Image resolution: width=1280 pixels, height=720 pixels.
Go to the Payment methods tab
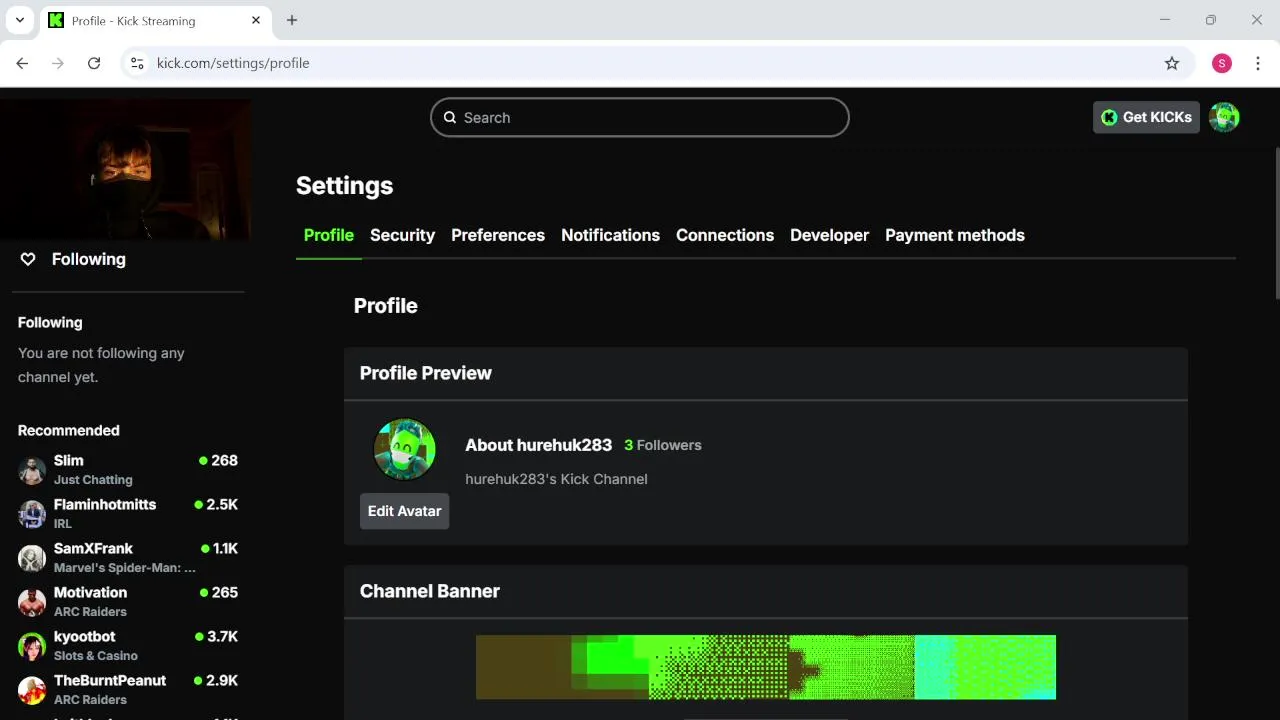954,235
